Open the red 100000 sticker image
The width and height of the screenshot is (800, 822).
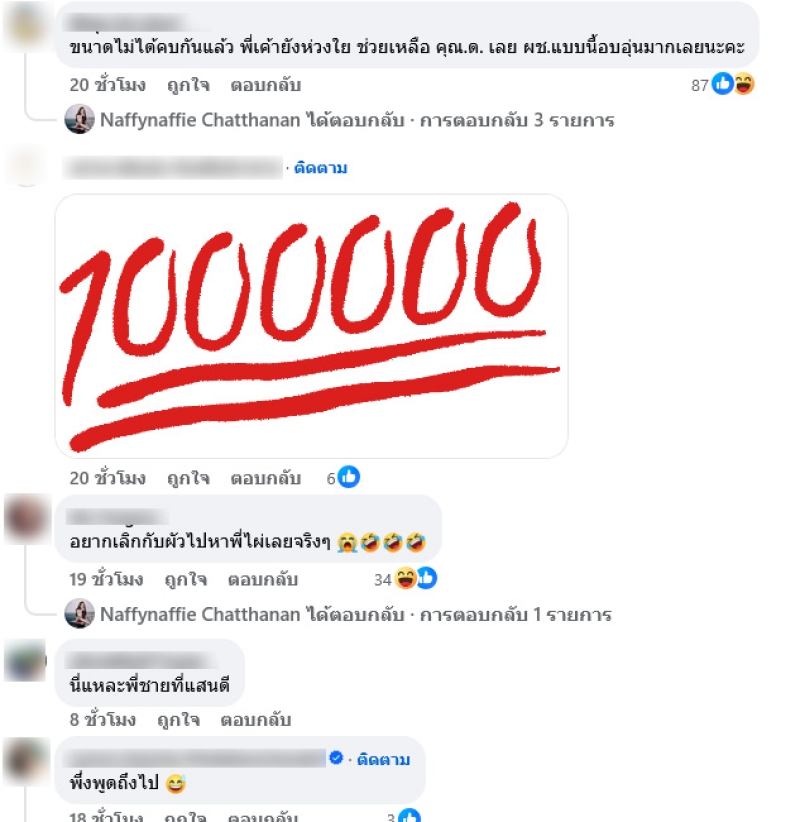pos(311,326)
